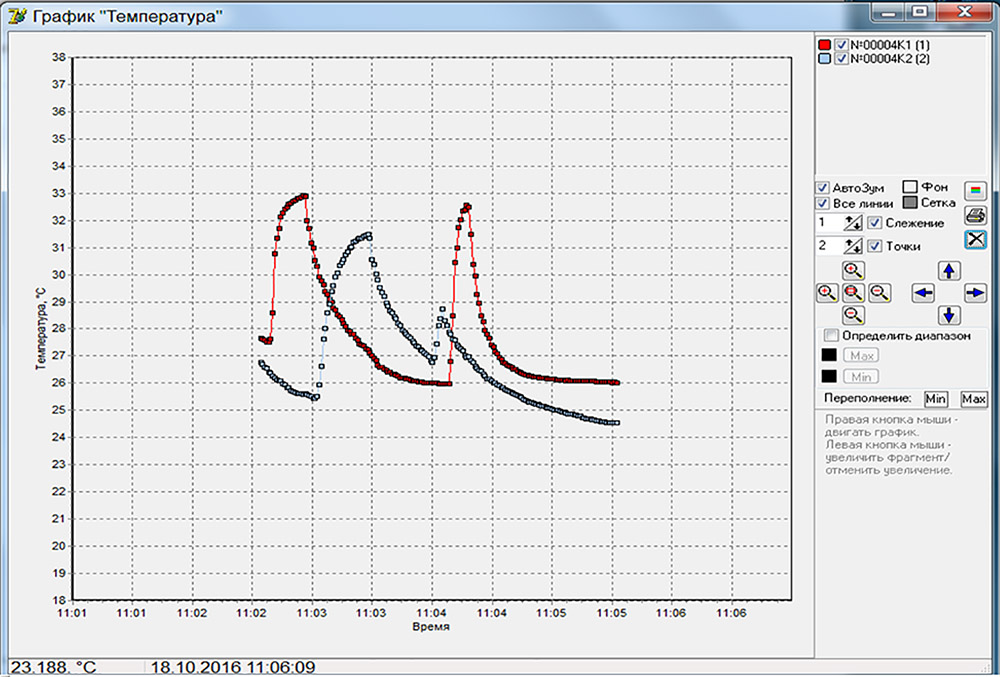
Task: Click the magnifier above the red reset magnifier
Action: (x=854, y=270)
